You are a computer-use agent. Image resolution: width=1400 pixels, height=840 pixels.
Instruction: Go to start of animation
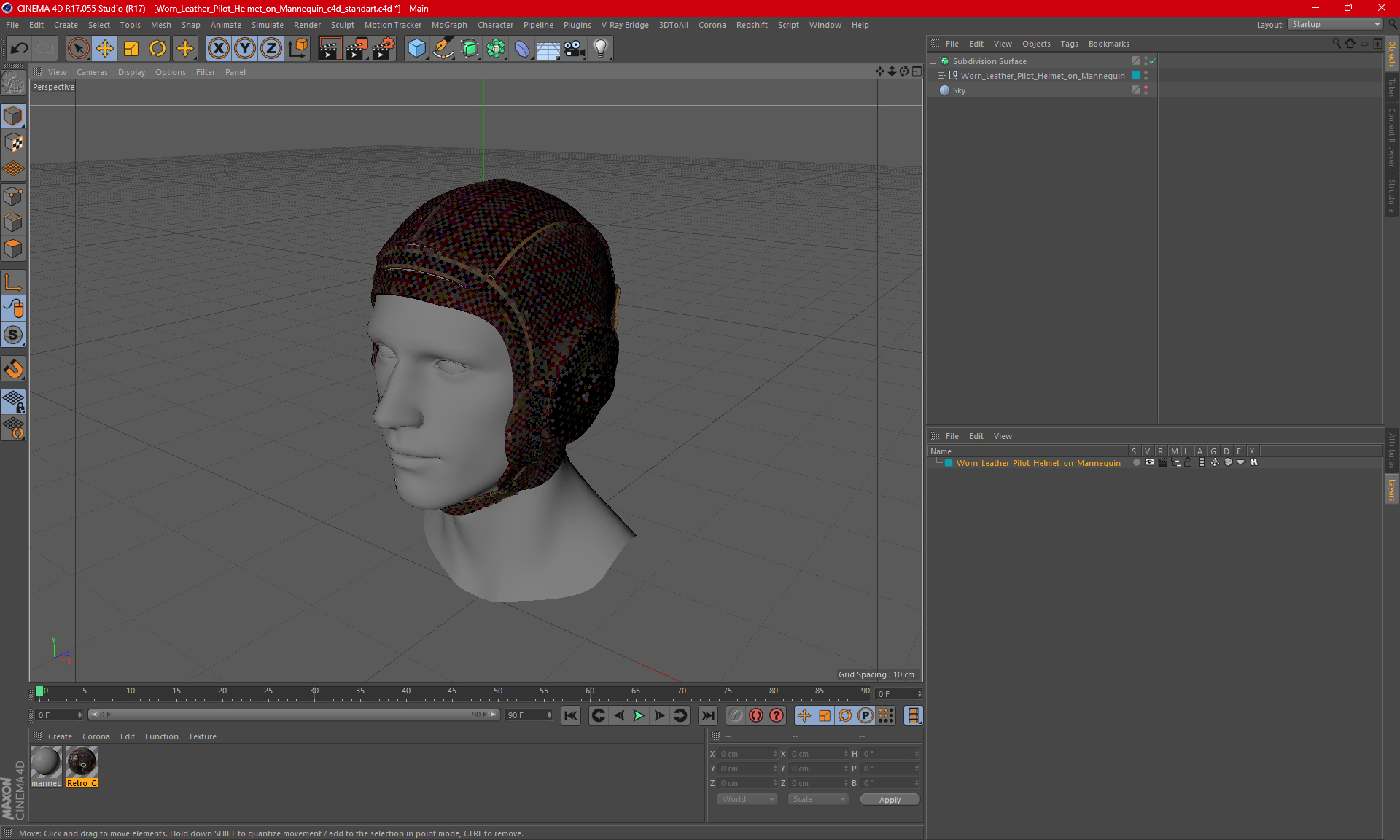point(571,715)
